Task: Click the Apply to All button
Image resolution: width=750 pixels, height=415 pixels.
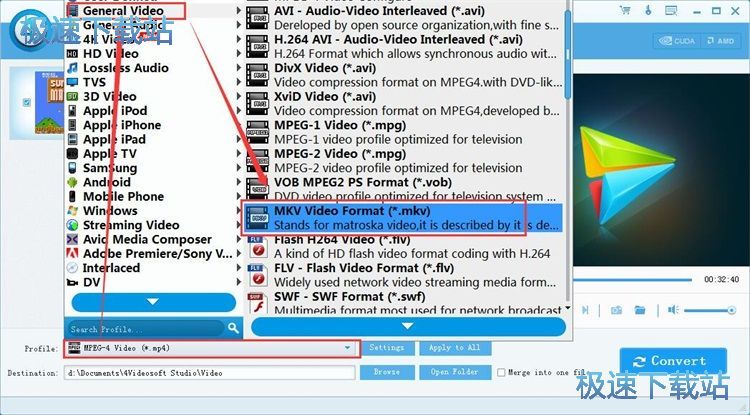Action: 455,348
